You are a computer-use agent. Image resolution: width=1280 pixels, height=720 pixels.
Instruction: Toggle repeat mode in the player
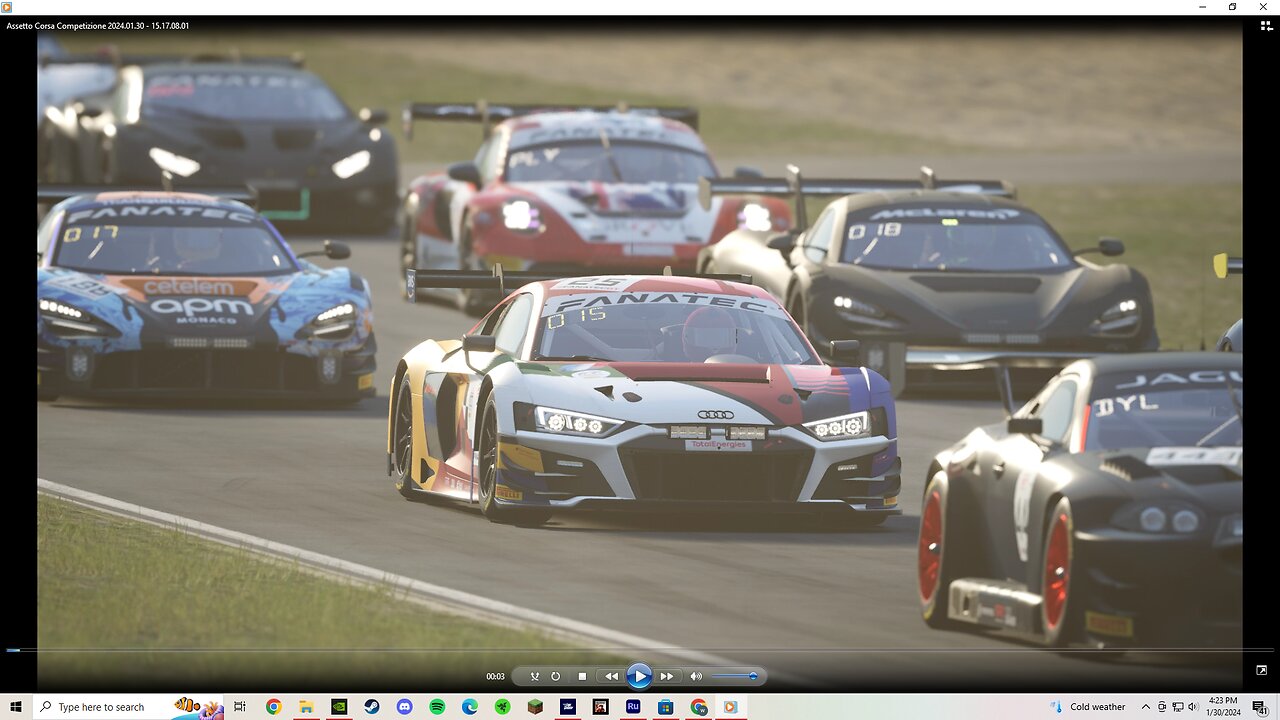[555, 677]
